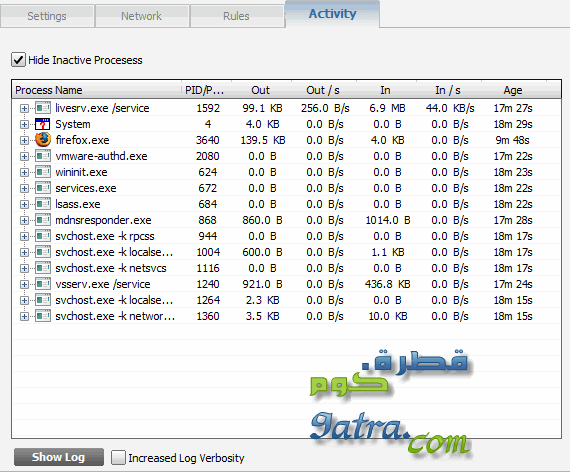Sort by In column header

point(385,90)
